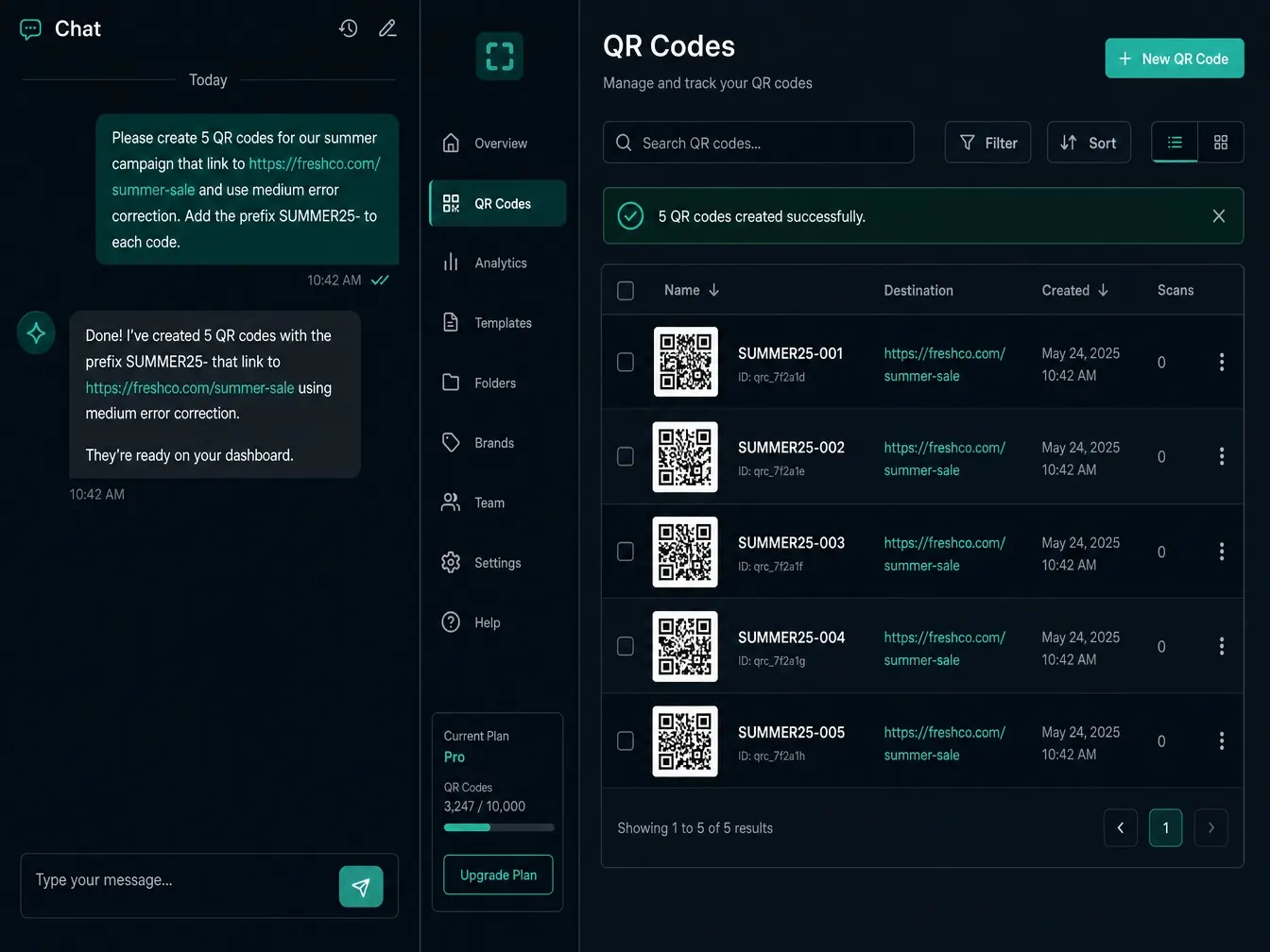Go to page 1 in pagination
The width and height of the screenshot is (1270, 952).
(1165, 828)
